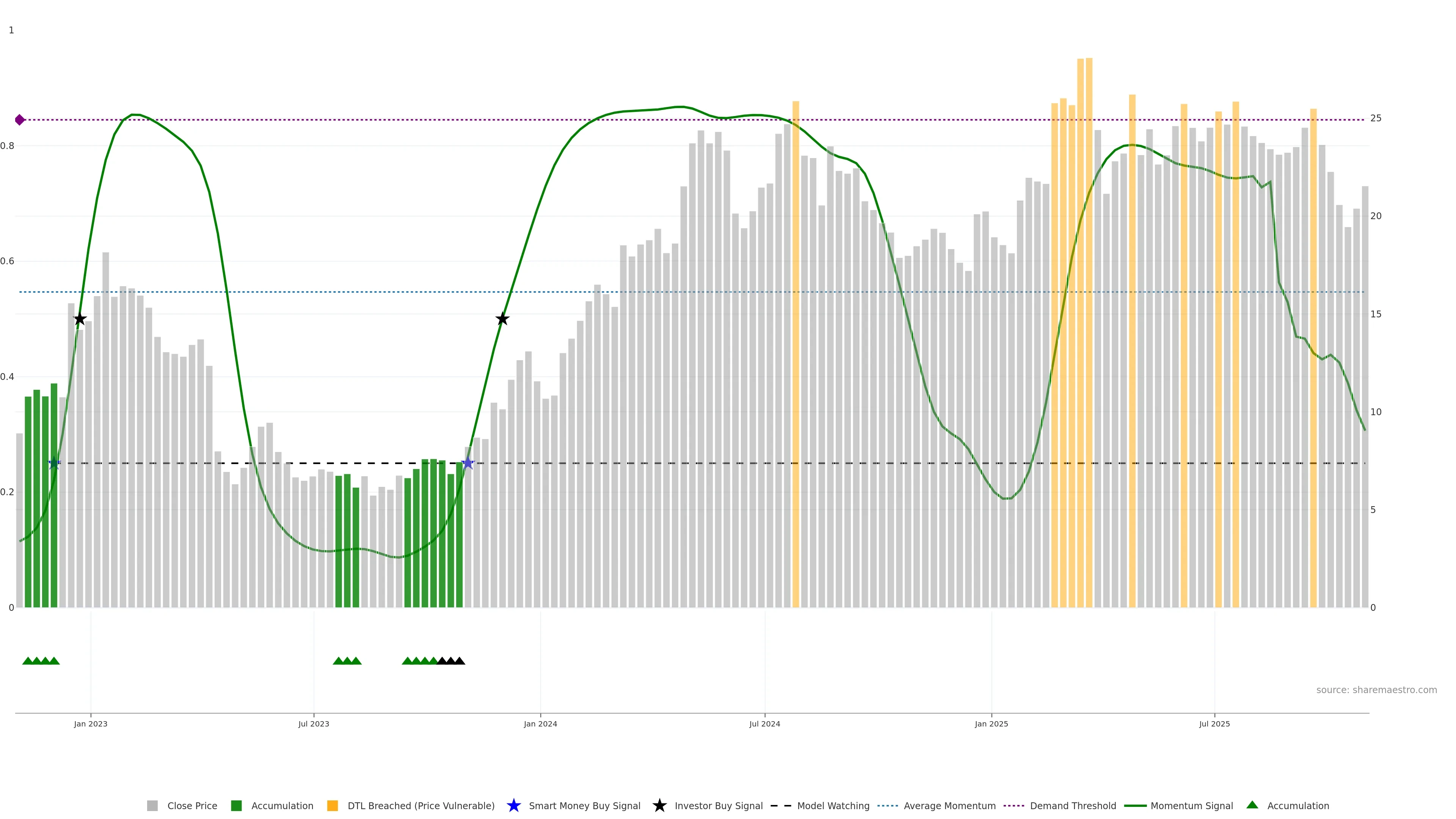Click the blue star on the Model Watching line

468,463
